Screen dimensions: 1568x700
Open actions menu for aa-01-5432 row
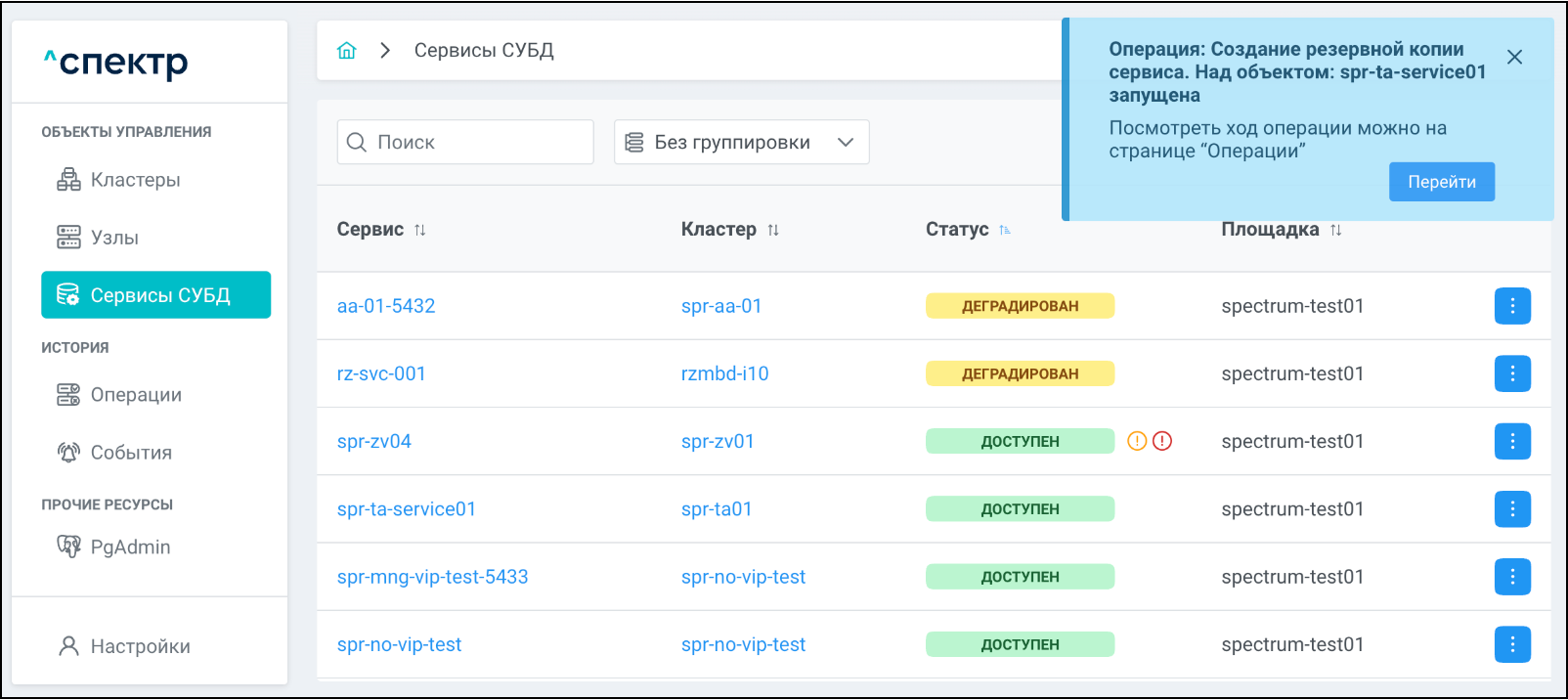click(x=1511, y=306)
